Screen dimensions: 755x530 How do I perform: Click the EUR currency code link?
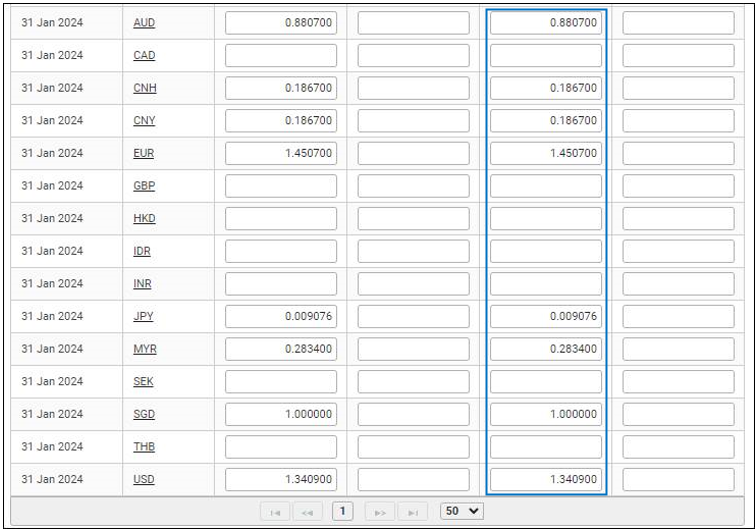pos(144,153)
